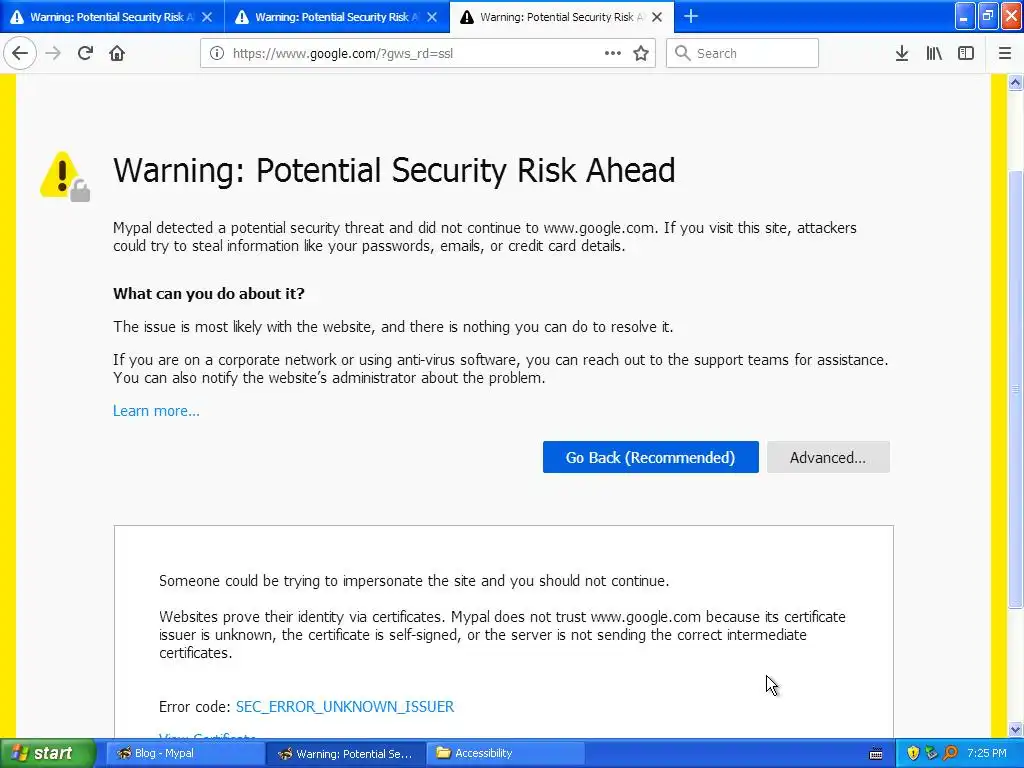Click the SEC_ERROR_UNKNOWN_ISSUER error code link
Screen dimensions: 1024x768
pyautogui.click(x=345, y=707)
